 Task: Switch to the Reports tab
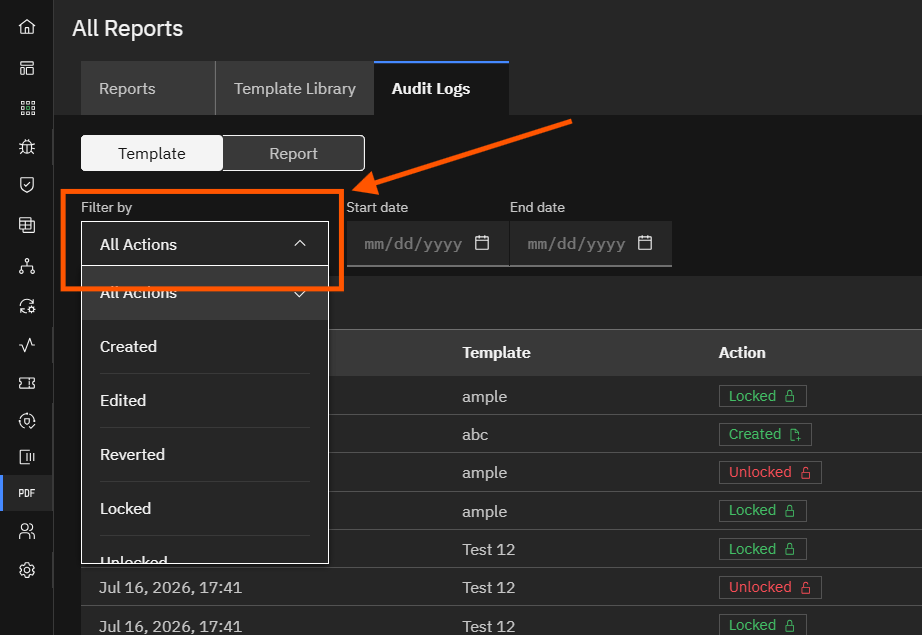[x=148, y=88]
